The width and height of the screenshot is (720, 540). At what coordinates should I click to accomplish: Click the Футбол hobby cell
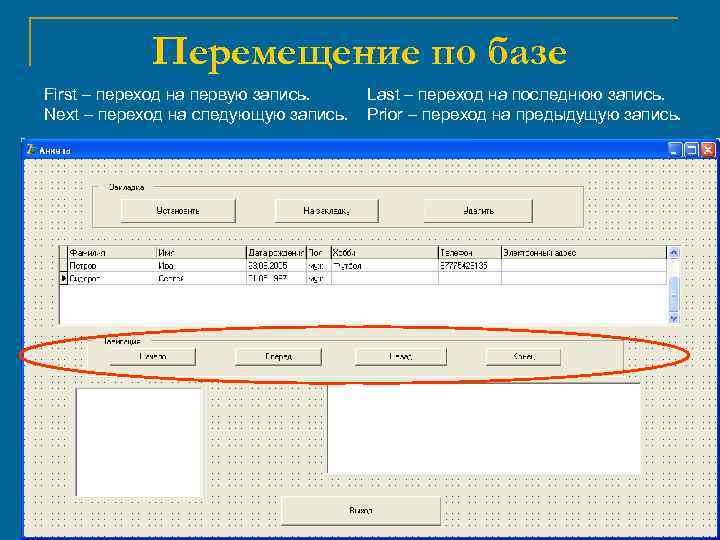[384, 265]
